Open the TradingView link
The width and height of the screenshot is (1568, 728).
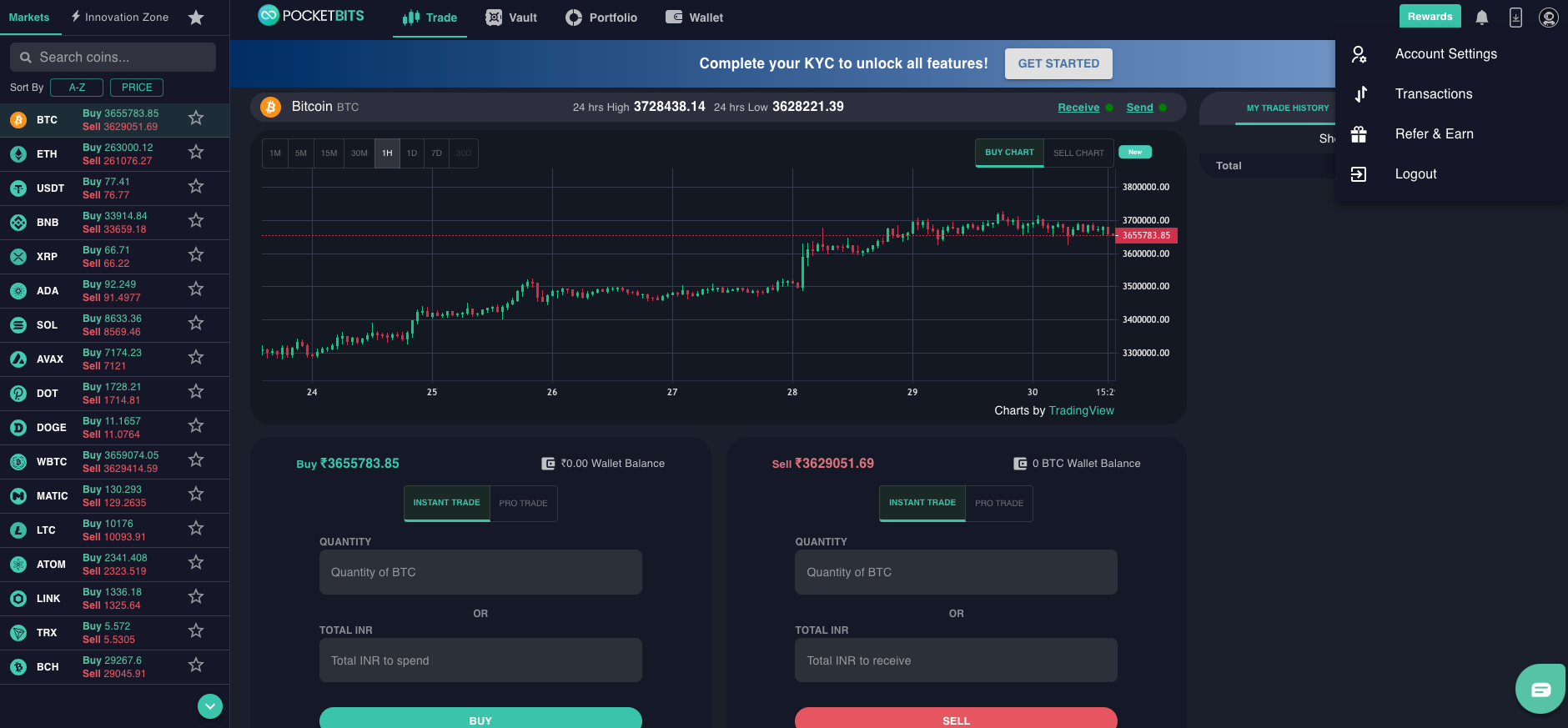[x=1081, y=411]
